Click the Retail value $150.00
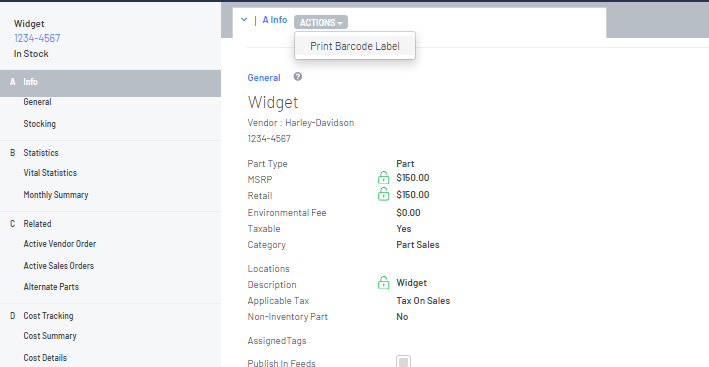 [413, 195]
